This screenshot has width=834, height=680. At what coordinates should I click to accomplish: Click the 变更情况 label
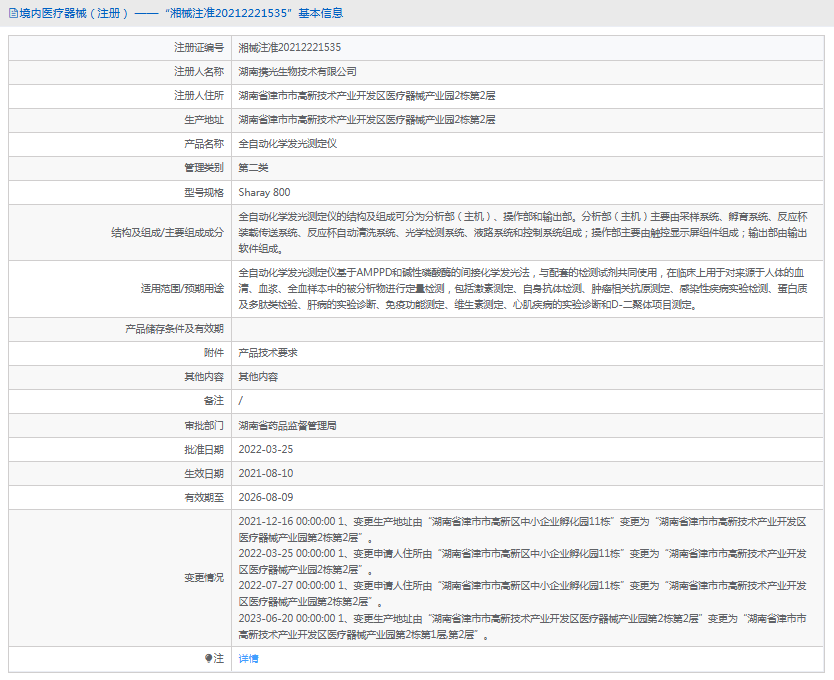204,578
